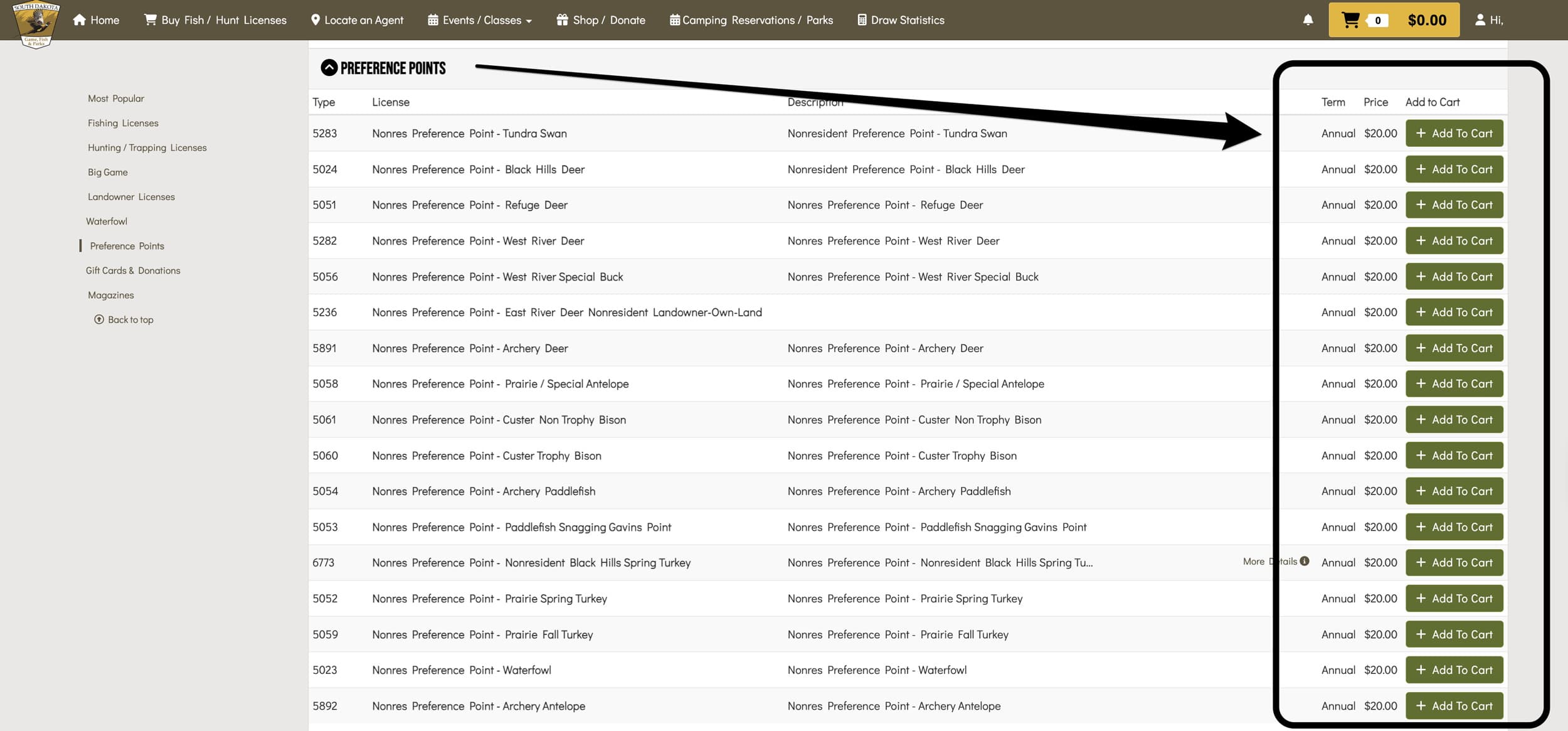
Task: Add Paddlefish Snagging Gavins Point to cart
Action: coord(1454,526)
